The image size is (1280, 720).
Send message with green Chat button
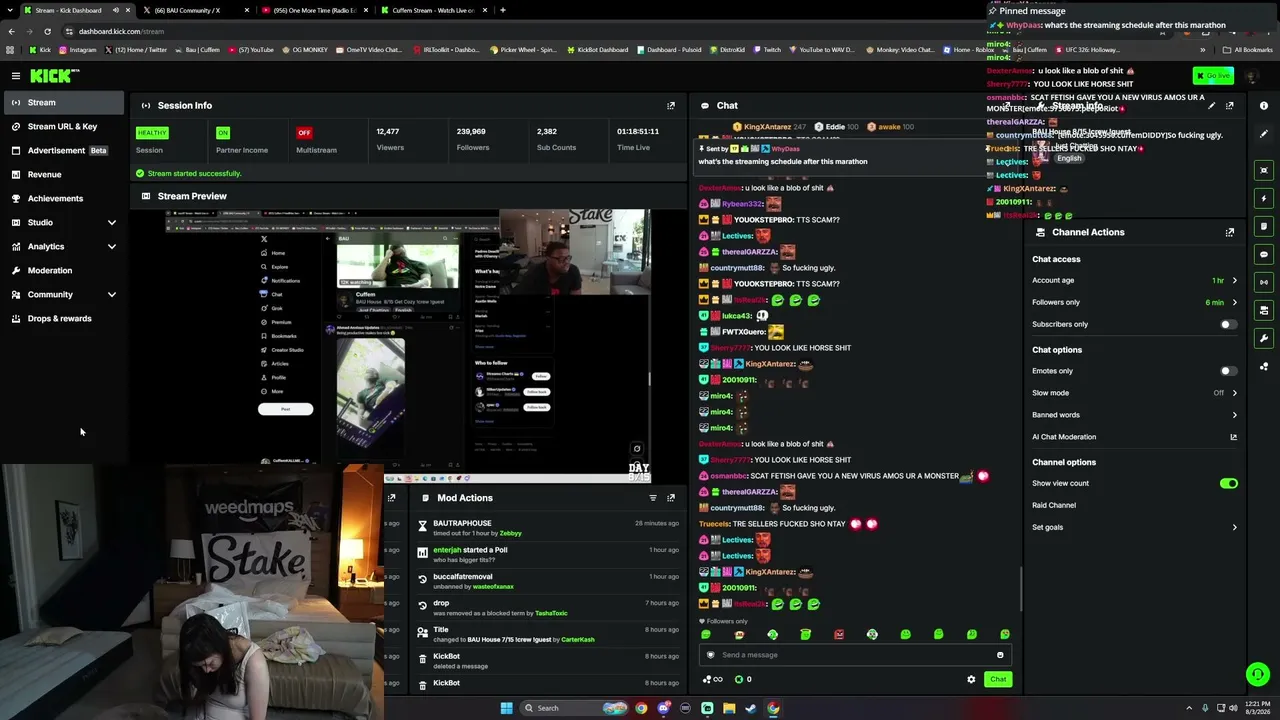(x=998, y=679)
